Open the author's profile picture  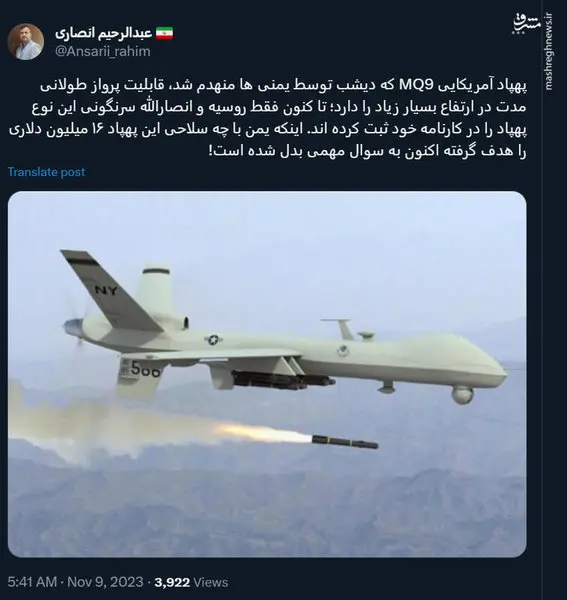[x=26, y=41]
